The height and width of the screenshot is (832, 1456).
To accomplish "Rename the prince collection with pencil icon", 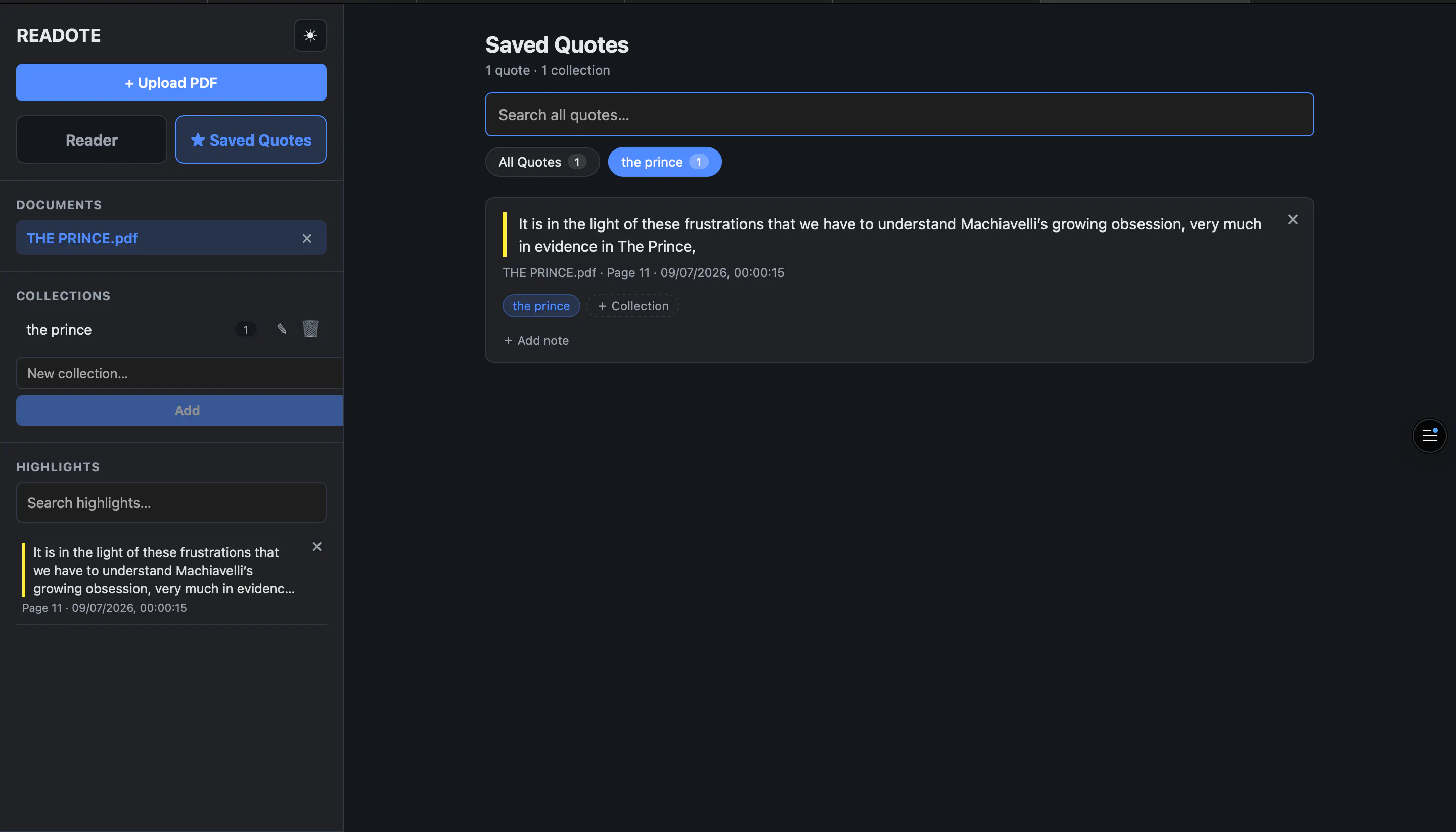I will pos(282,329).
